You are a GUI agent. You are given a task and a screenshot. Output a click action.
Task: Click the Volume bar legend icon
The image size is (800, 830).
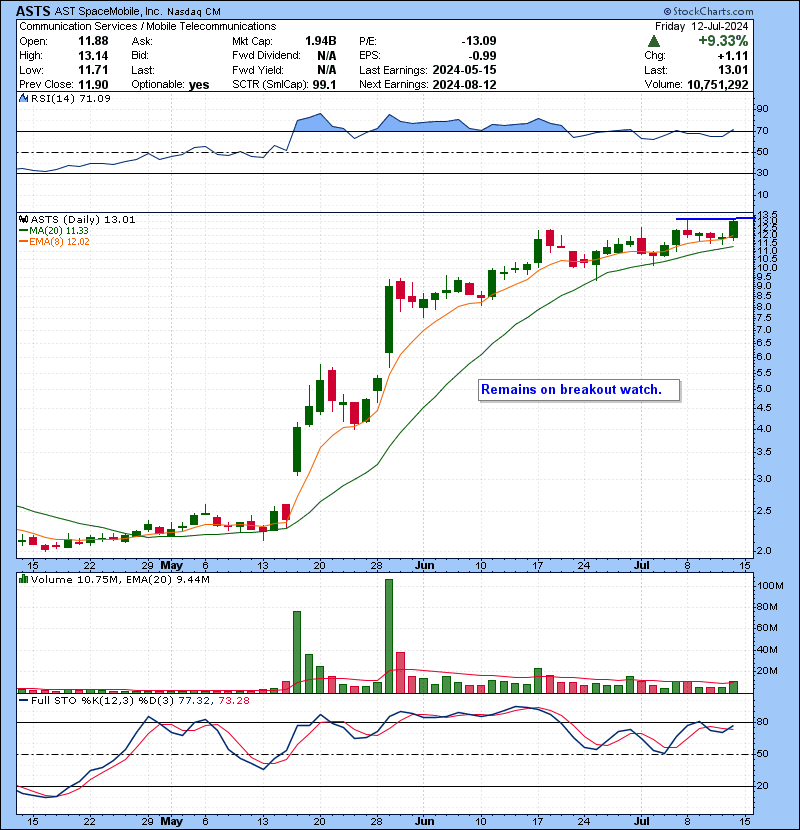coord(23,579)
